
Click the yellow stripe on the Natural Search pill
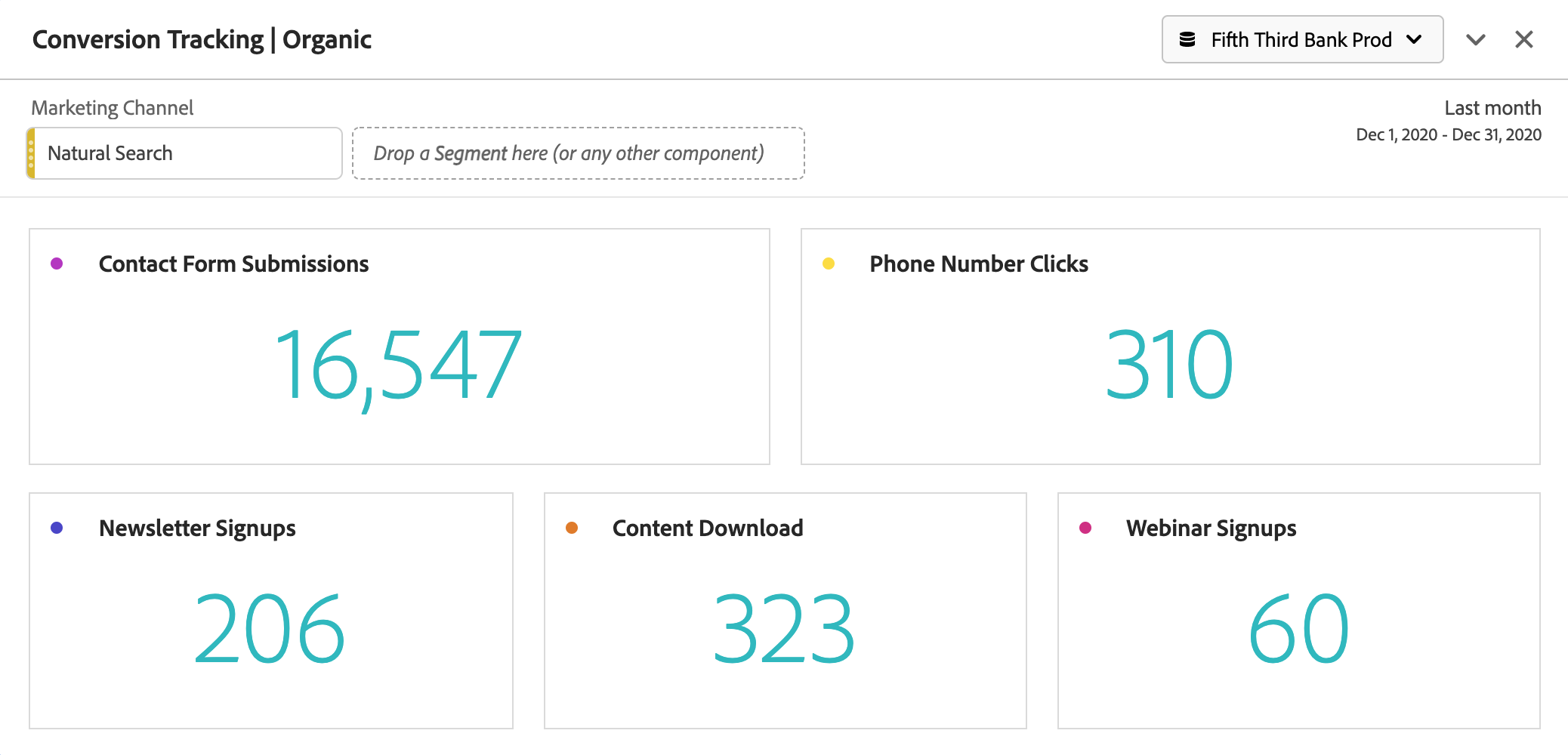tap(30, 153)
